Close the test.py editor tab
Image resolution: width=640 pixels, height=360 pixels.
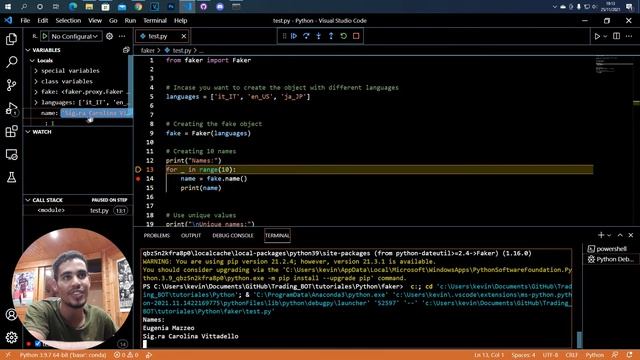[184, 36]
